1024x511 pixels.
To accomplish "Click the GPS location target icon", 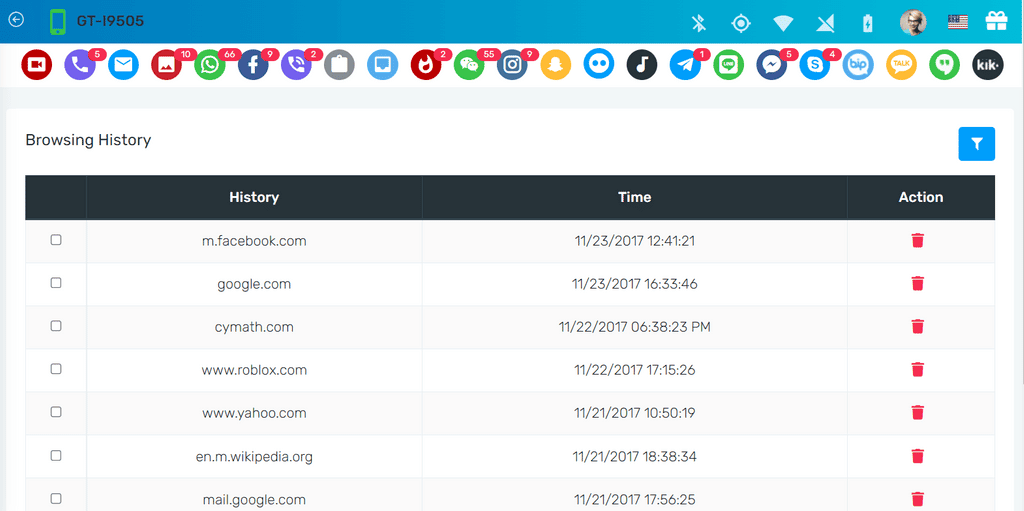I will (741, 24).
